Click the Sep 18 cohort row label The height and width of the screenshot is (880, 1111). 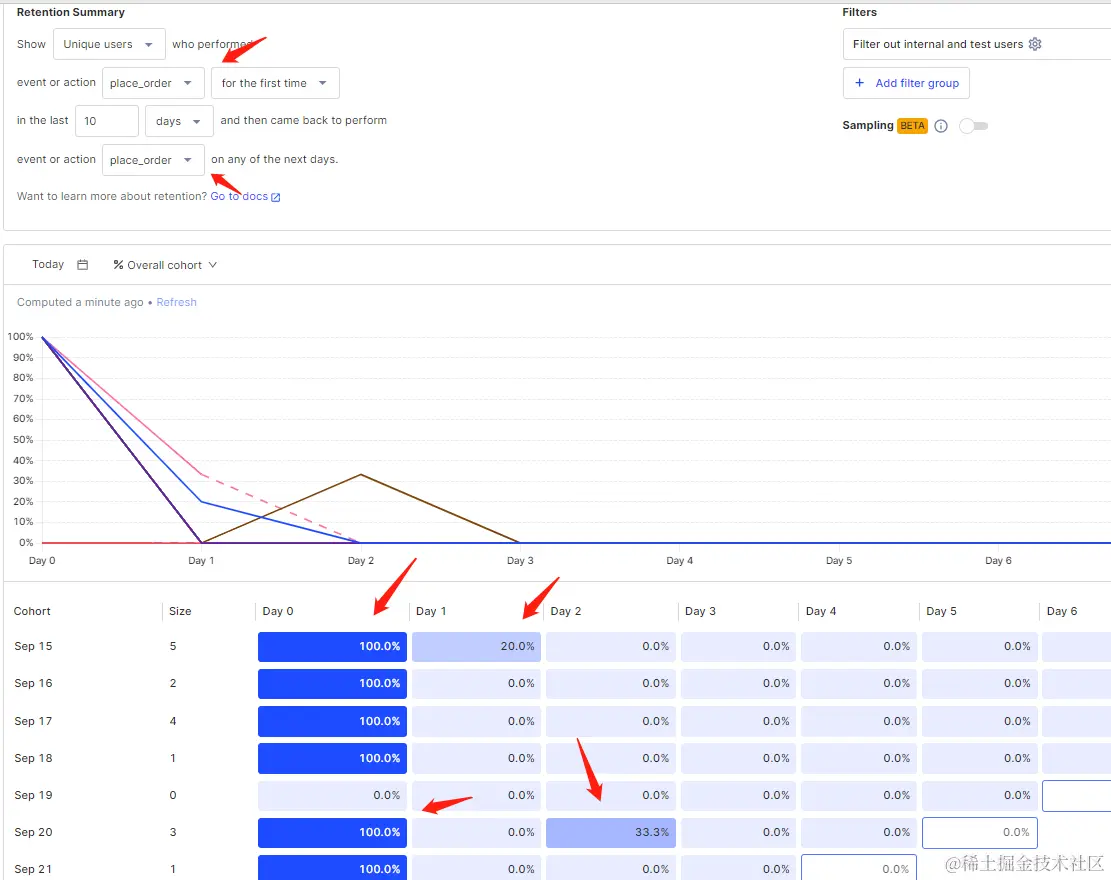(33, 758)
